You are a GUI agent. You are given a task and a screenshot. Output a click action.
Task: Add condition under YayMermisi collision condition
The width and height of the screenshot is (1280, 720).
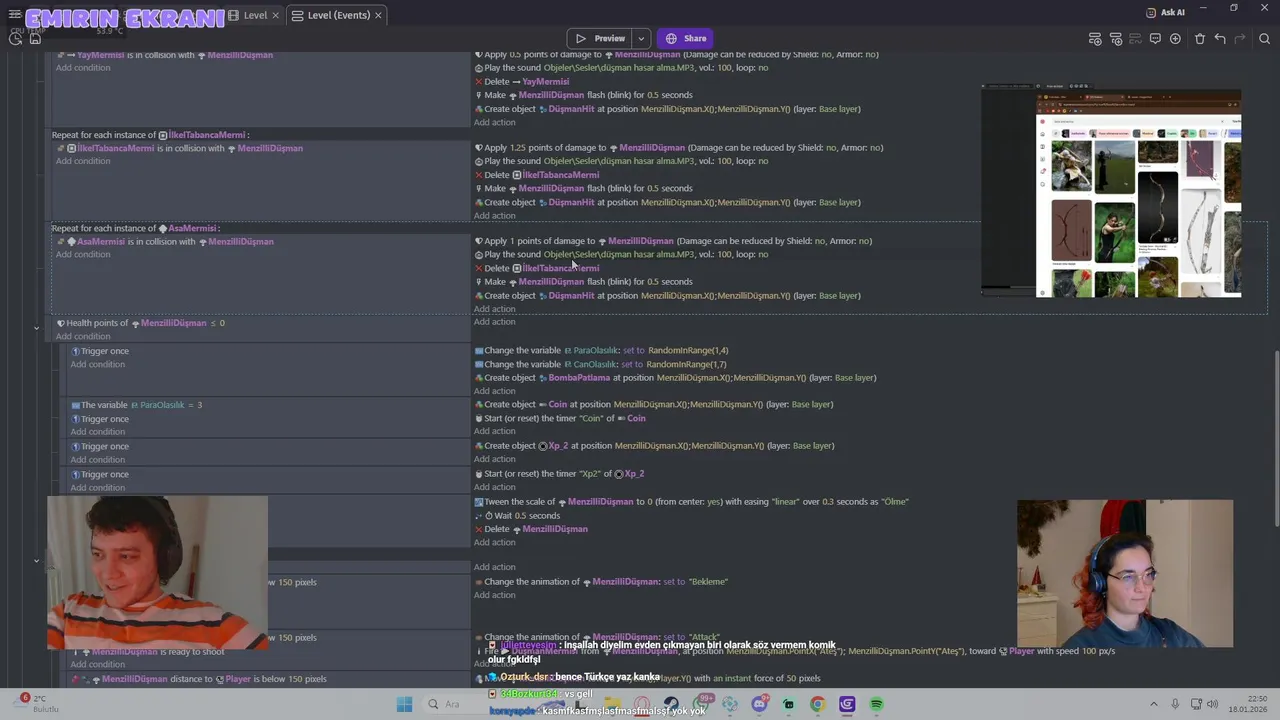point(83,68)
